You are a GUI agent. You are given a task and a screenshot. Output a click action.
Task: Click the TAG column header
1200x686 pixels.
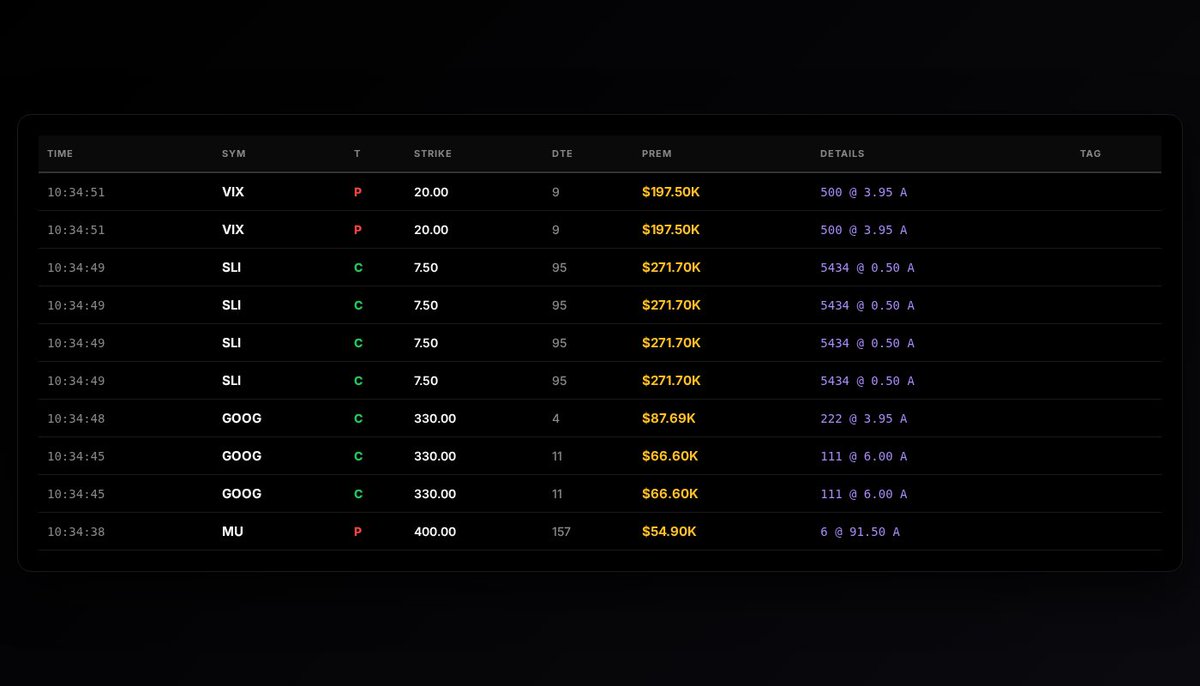pyautogui.click(x=1090, y=153)
